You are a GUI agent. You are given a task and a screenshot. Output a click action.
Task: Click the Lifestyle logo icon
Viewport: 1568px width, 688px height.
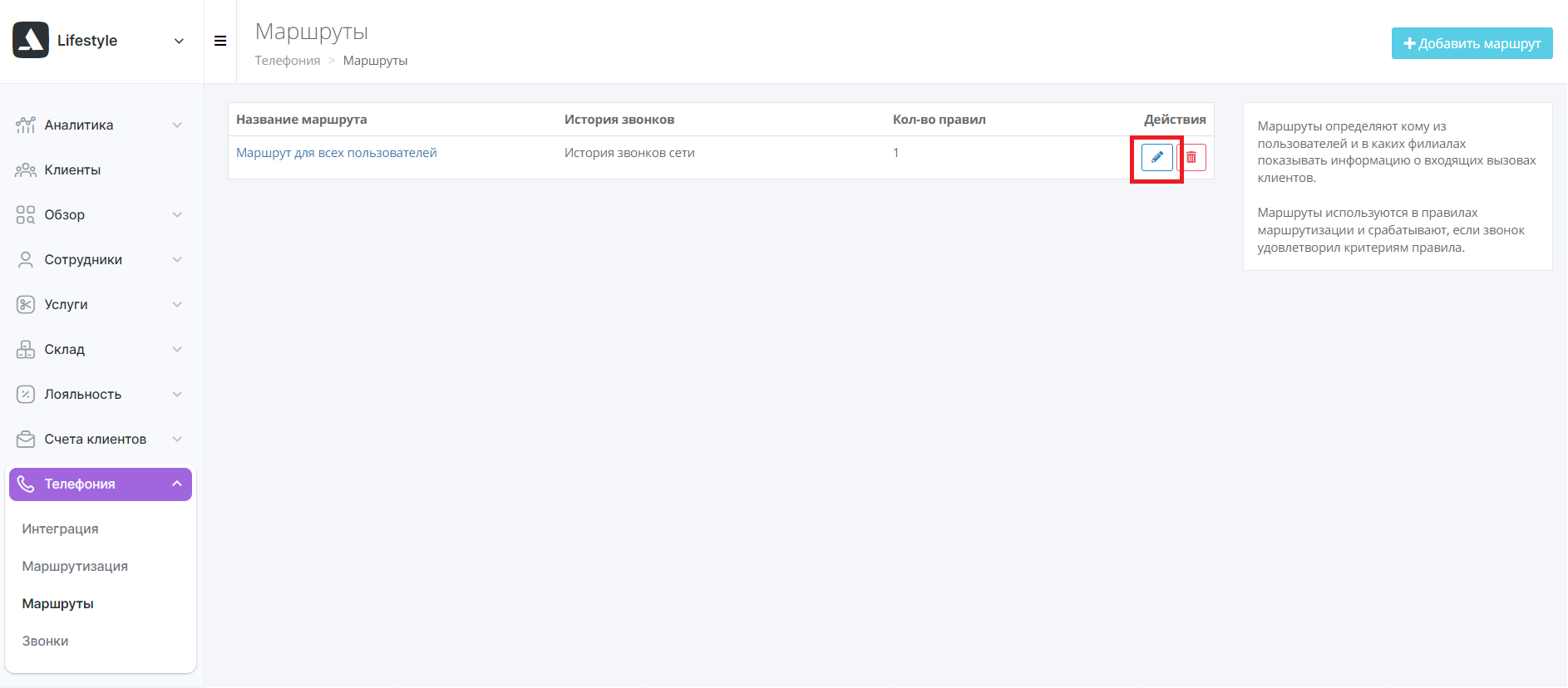31,40
